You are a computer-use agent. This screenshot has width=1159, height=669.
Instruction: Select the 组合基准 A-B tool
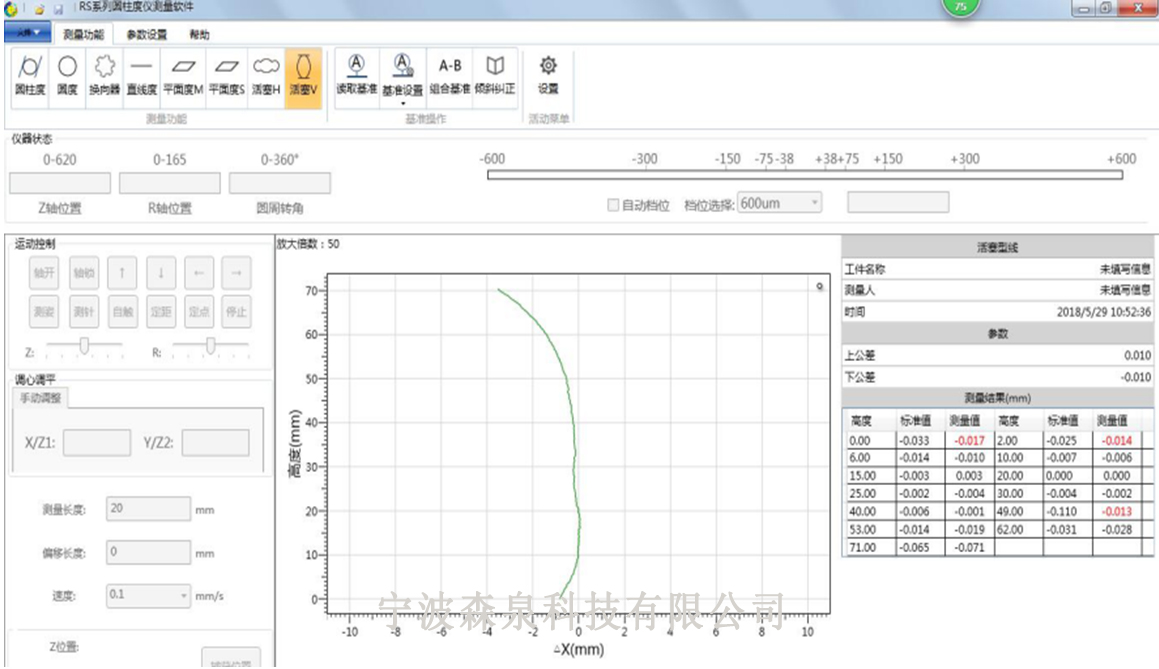(450, 76)
